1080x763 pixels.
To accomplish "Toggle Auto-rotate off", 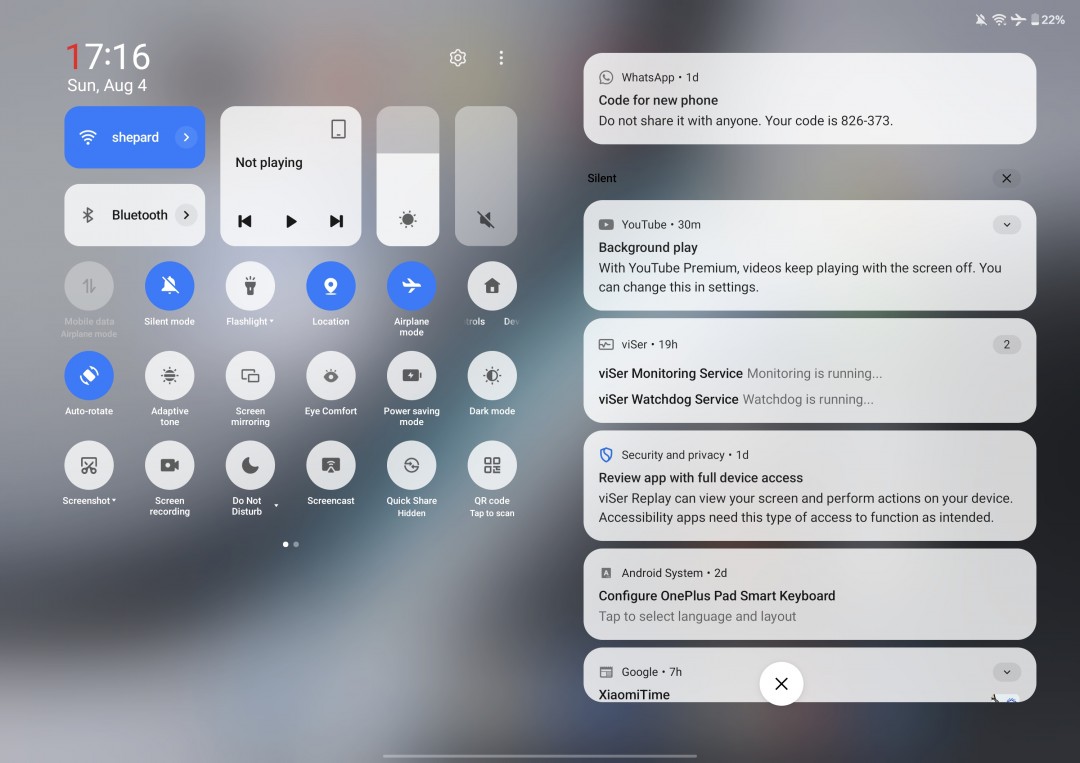I will (x=89, y=376).
